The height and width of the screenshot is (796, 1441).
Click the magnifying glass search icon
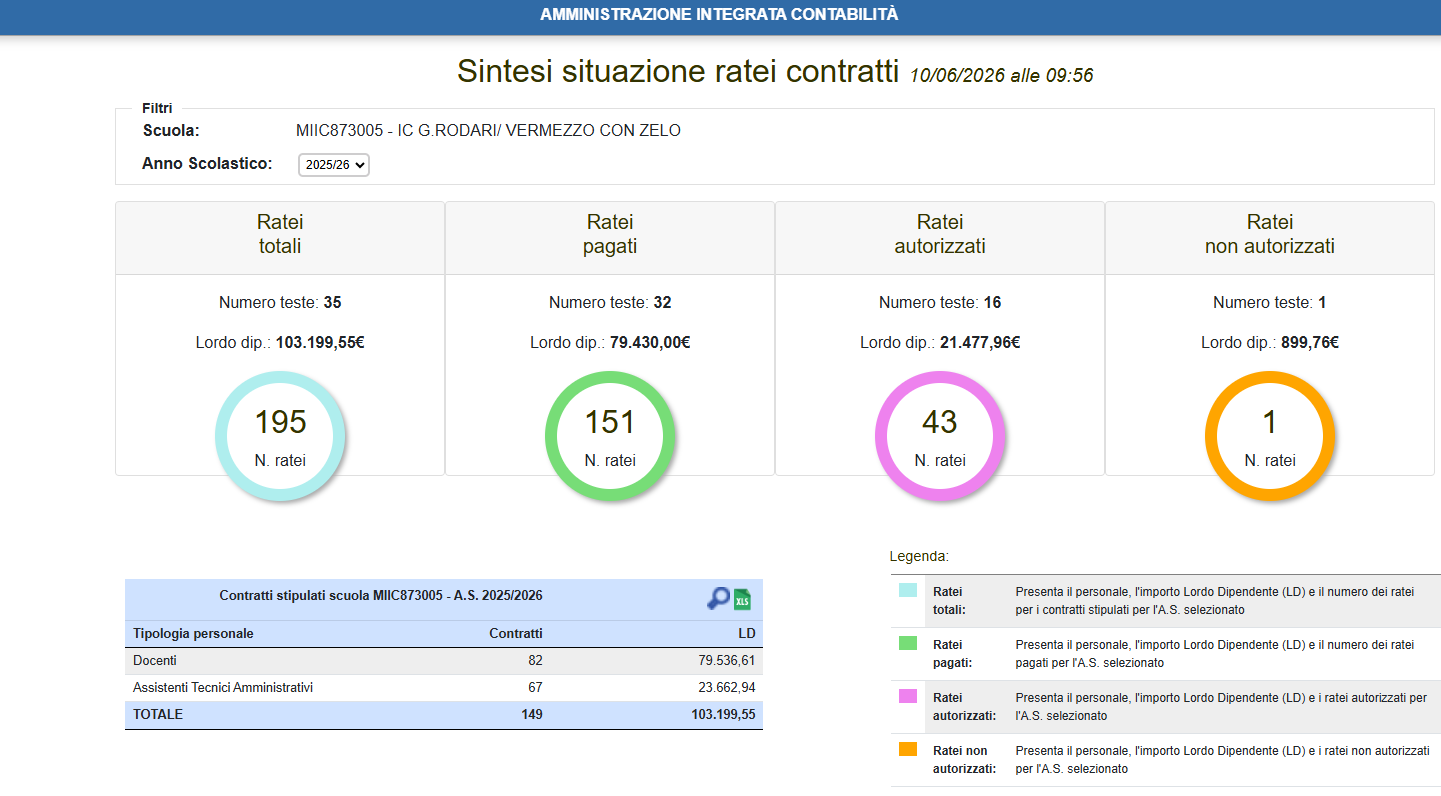pyautogui.click(x=718, y=599)
